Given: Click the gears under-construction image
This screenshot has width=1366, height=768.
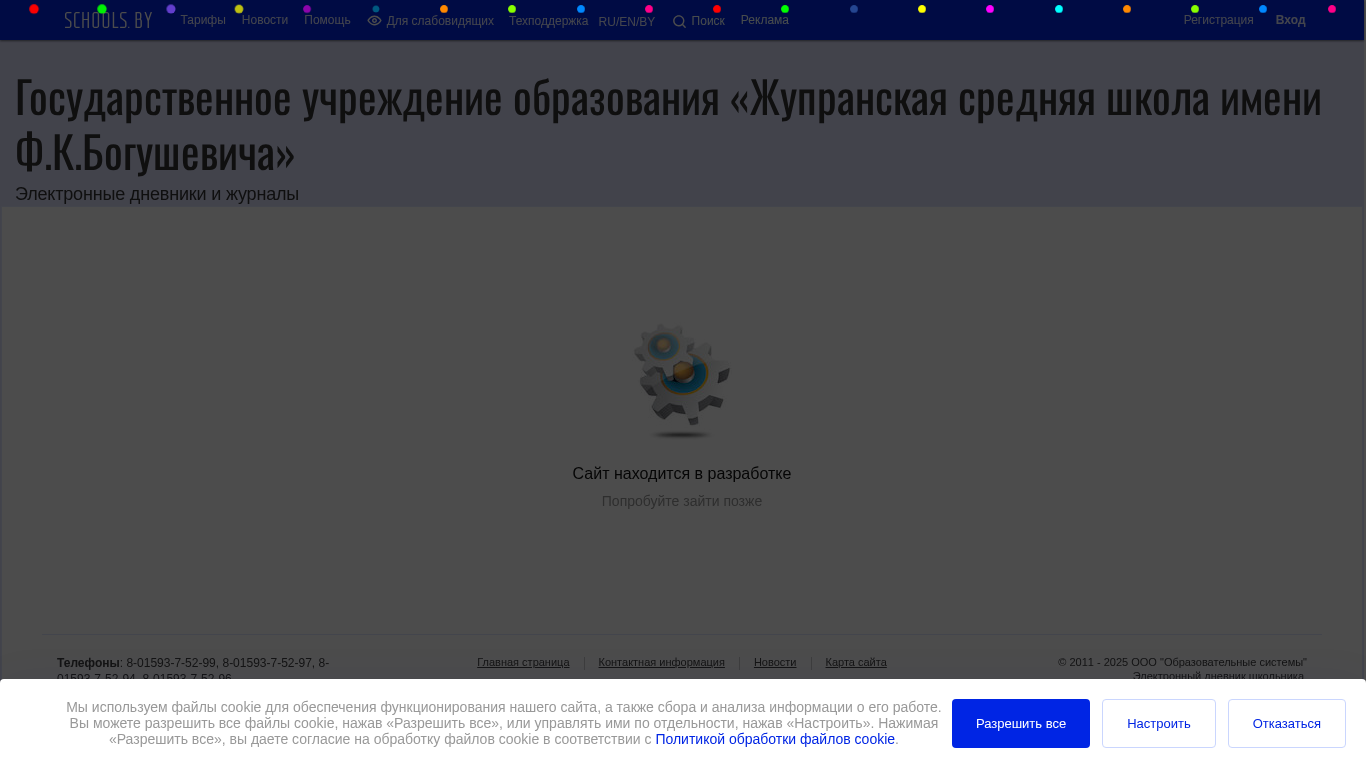Looking at the screenshot, I should coord(682,381).
